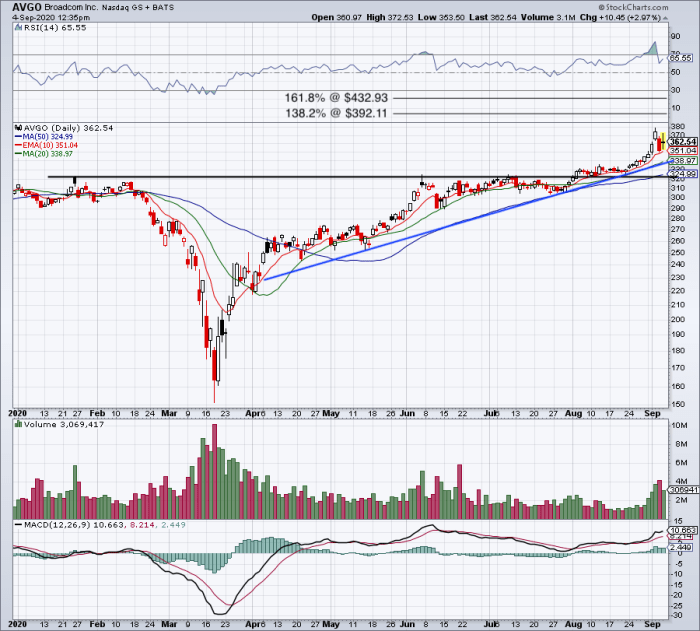Select the MA(50) 324.99 legend entry
Screen dimensions: 700x631
click(44, 137)
